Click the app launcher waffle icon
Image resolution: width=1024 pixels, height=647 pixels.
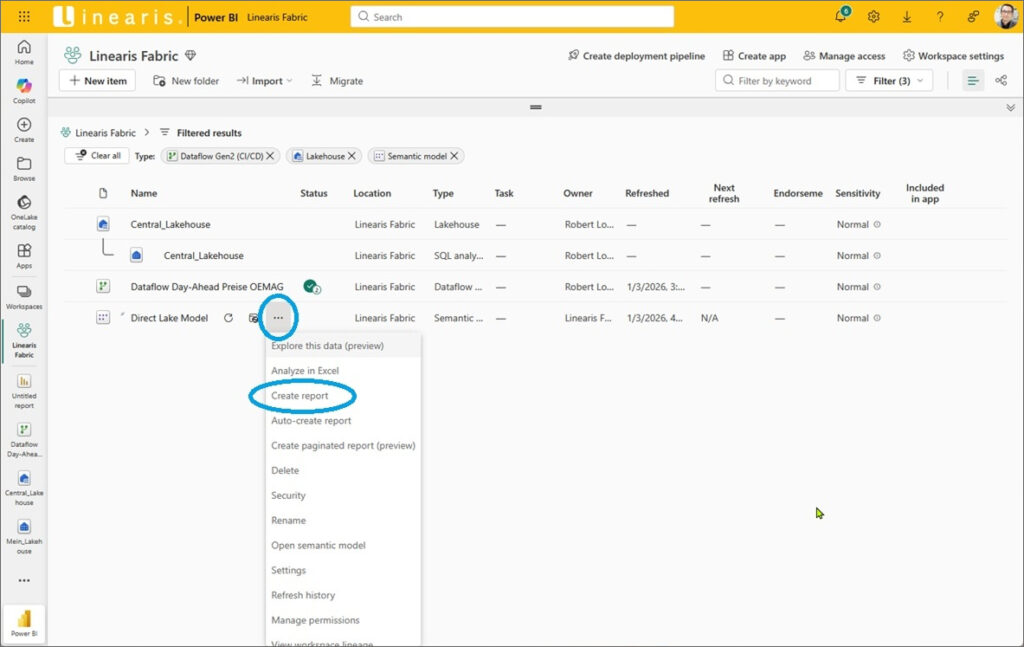click(x=24, y=17)
